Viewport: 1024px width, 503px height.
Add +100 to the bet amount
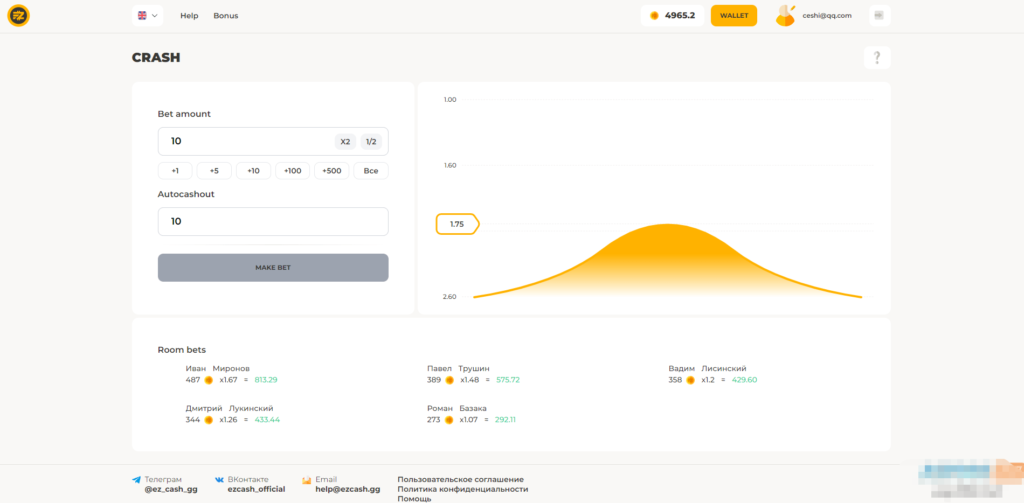292,171
